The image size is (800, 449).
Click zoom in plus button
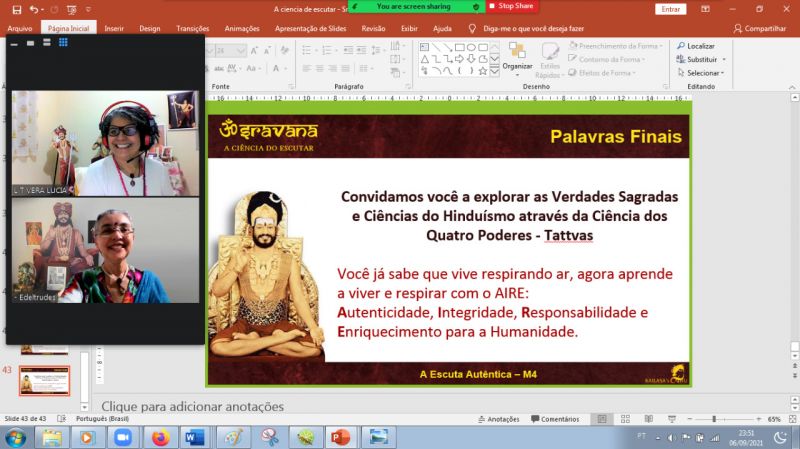click(x=759, y=419)
